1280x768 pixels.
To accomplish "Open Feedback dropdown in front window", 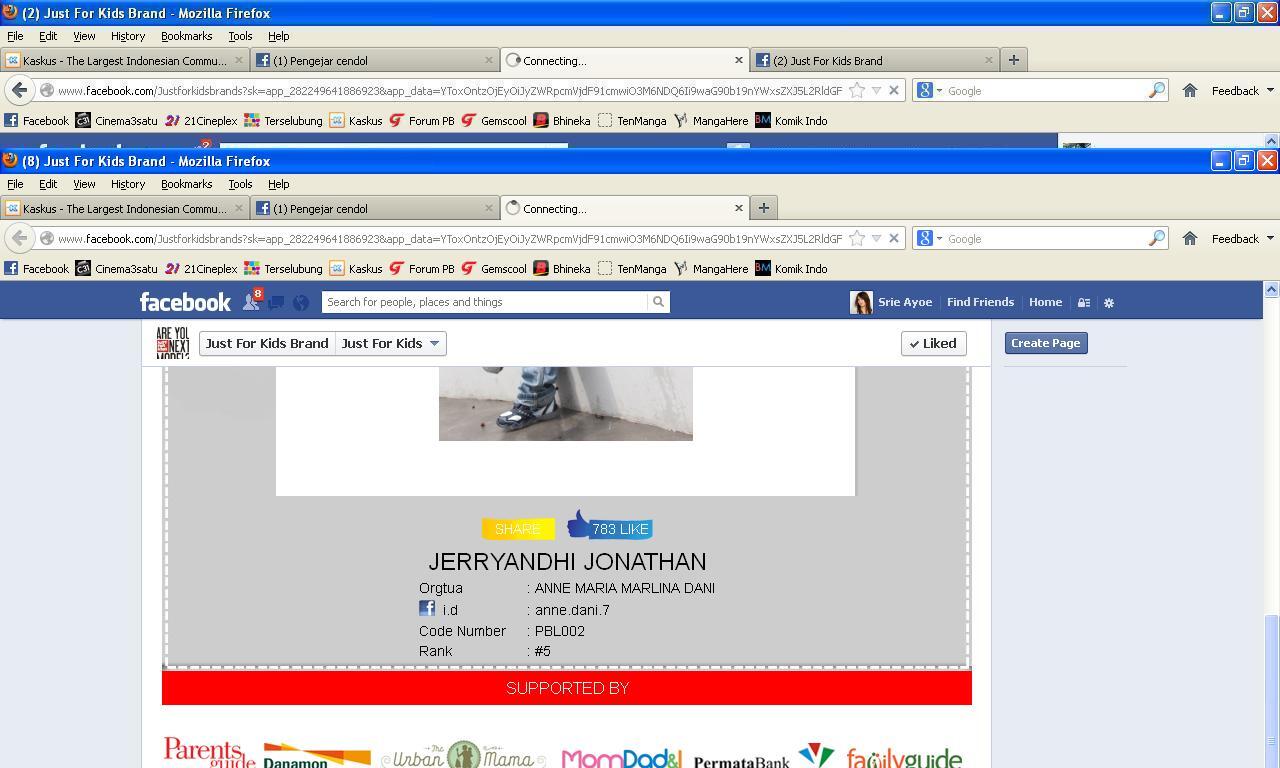I will (x=1242, y=238).
